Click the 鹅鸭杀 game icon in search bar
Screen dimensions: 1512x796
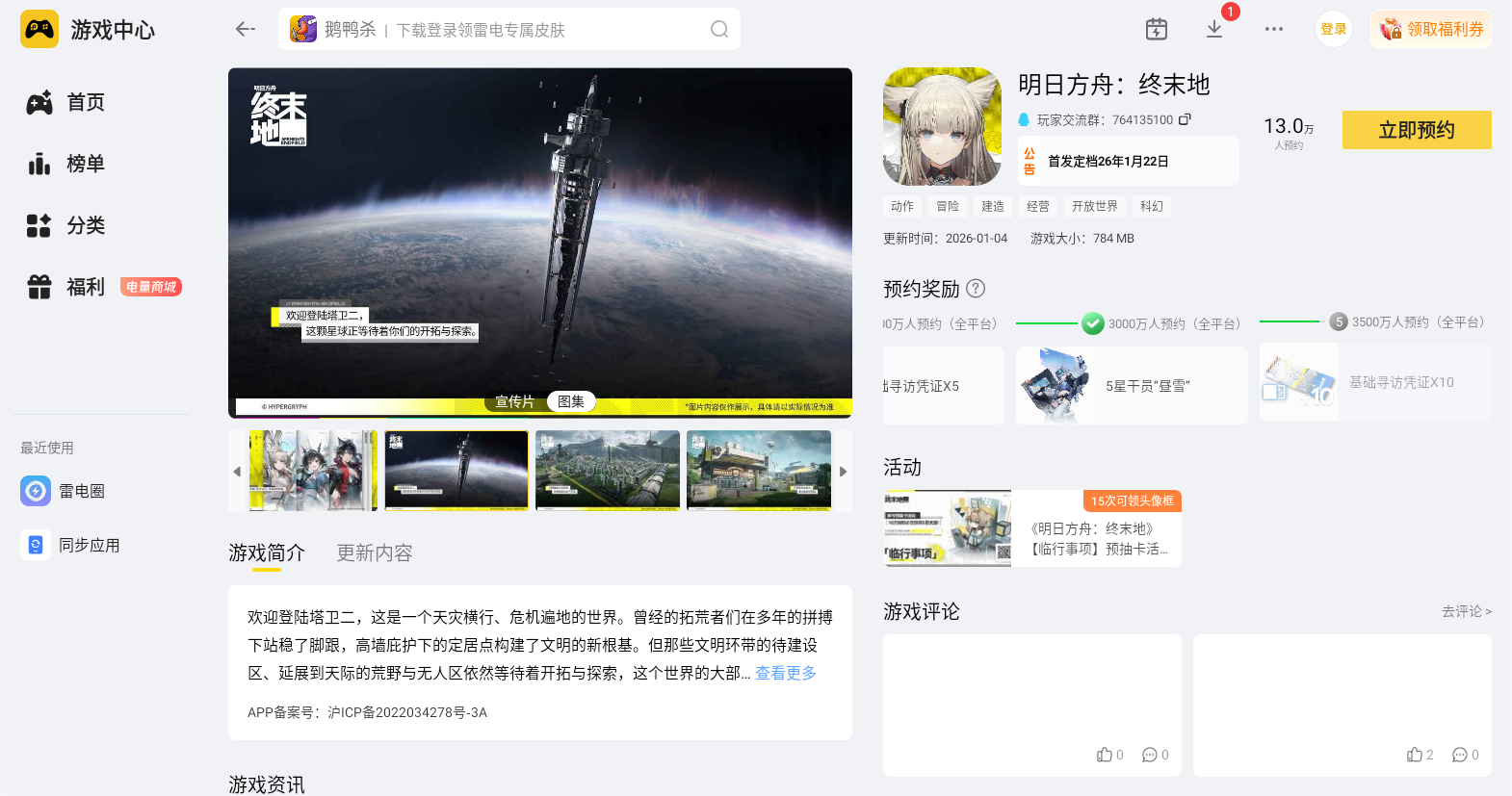coord(303,29)
